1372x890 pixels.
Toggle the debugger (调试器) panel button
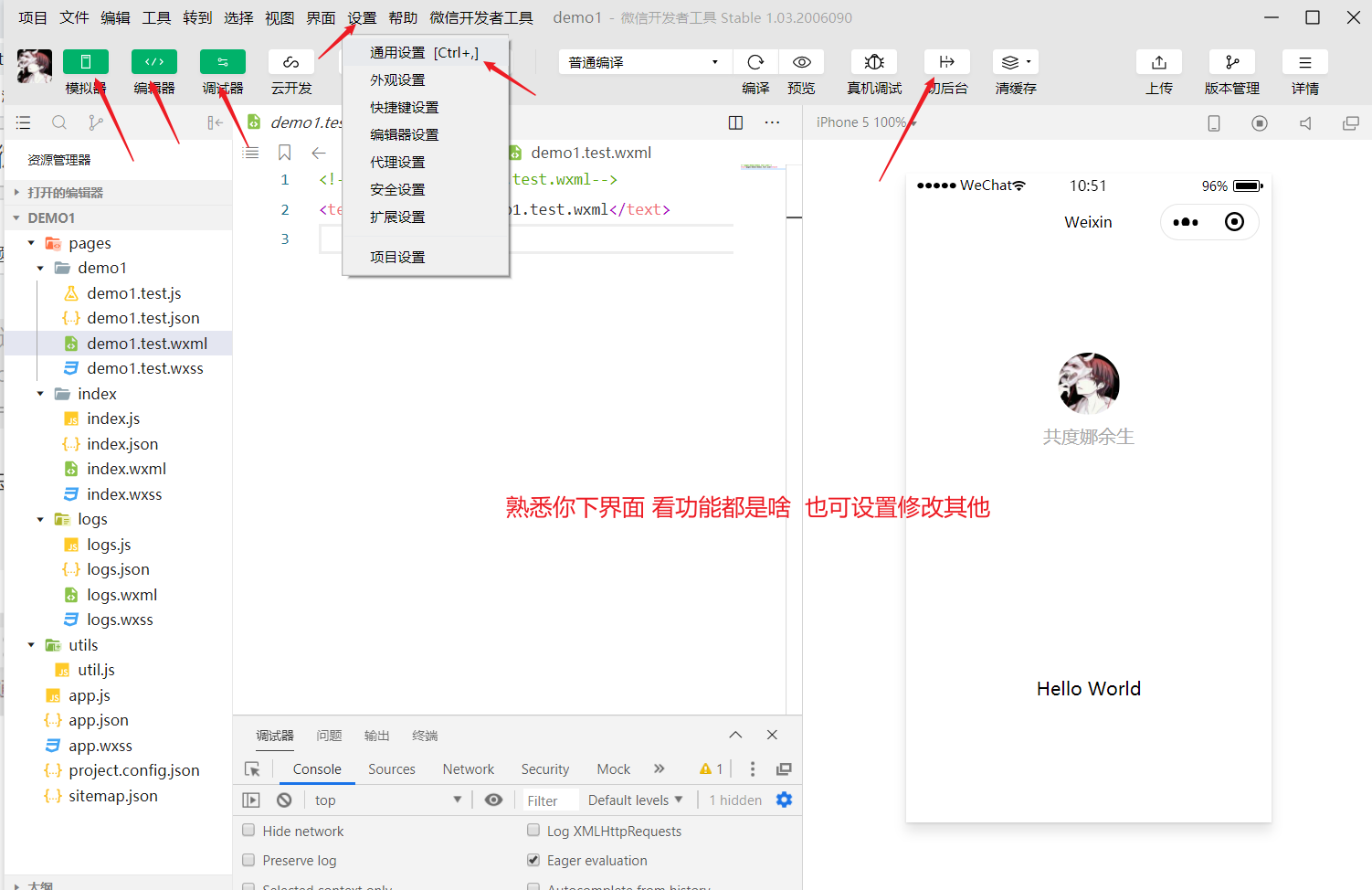[x=223, y=62]
